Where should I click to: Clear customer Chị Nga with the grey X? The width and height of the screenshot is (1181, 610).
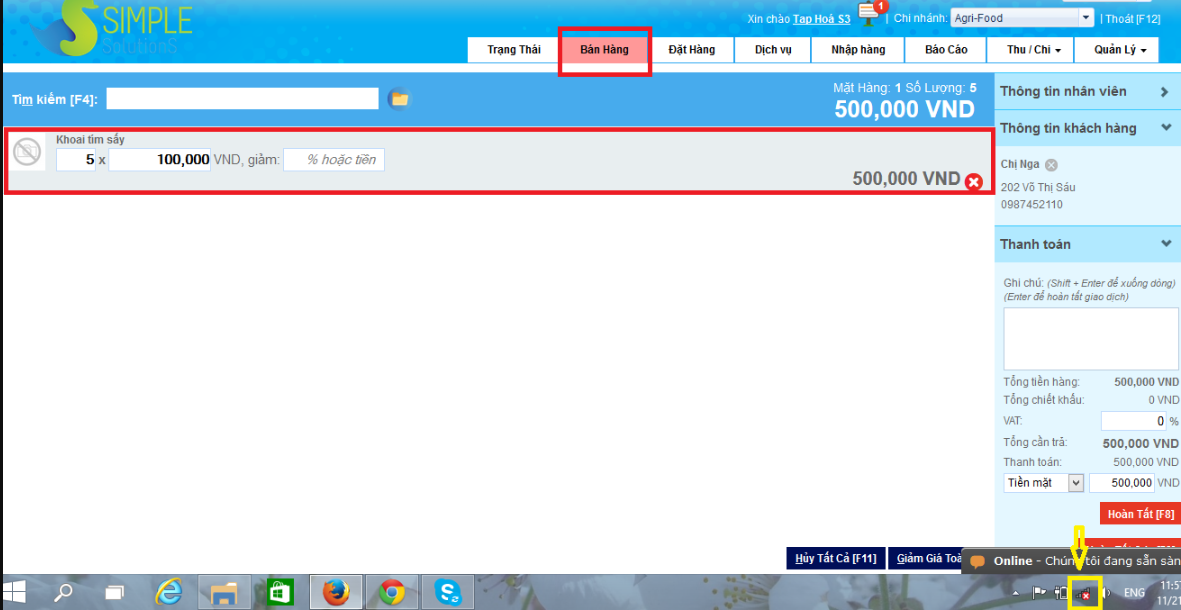coord(1051,165)
